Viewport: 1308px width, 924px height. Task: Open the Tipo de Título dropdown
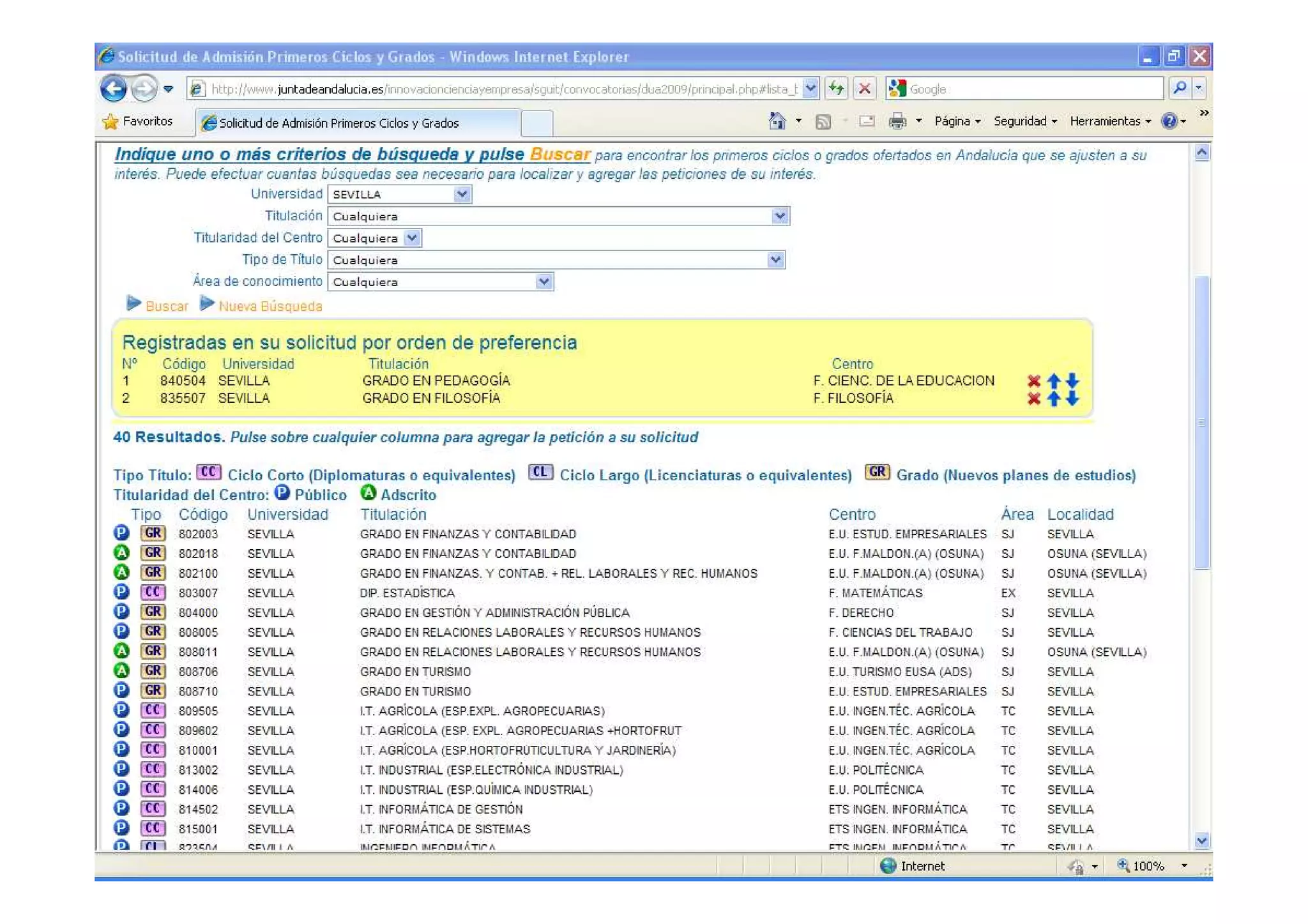click(x=775, y=260)
